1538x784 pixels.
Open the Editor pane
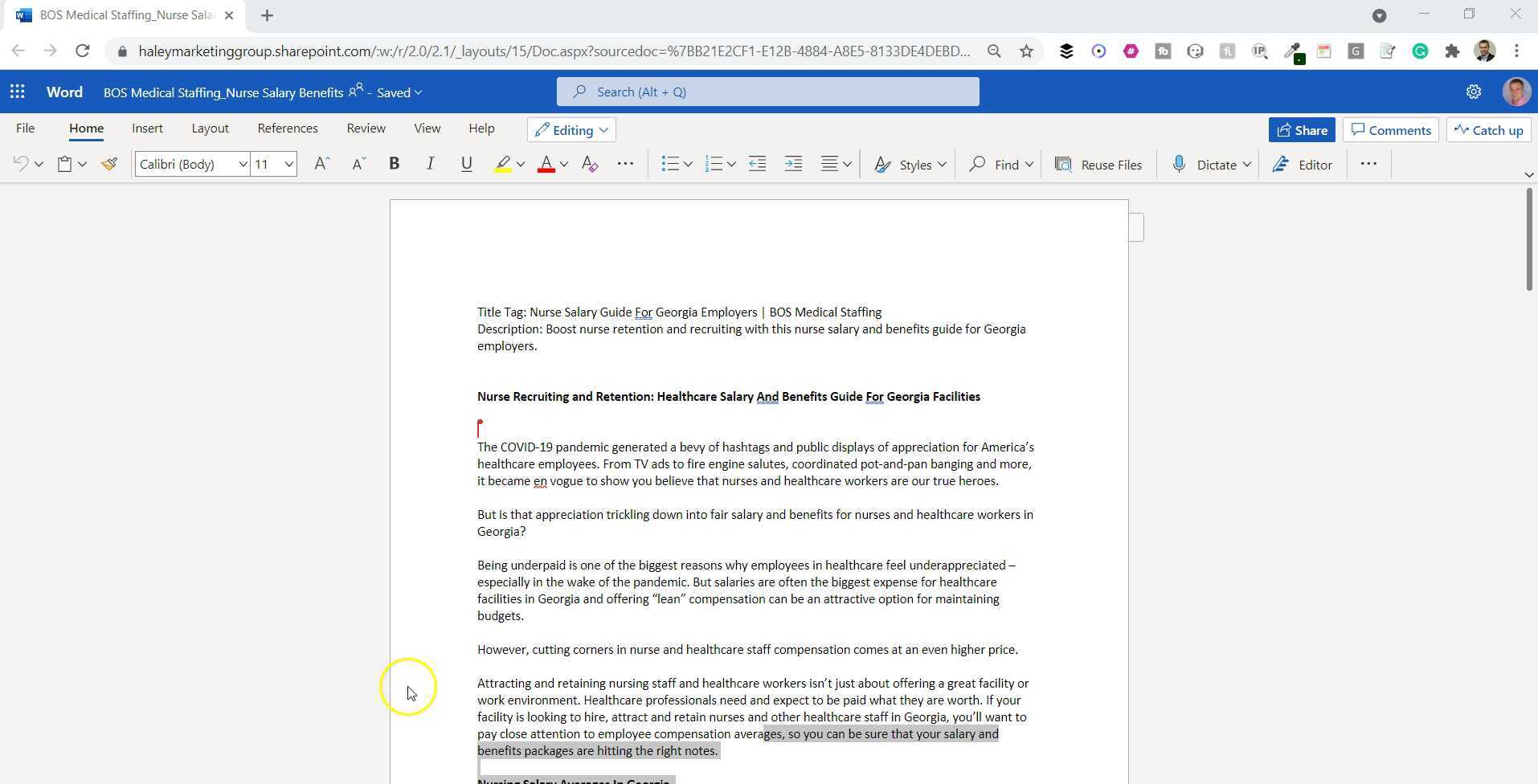pos(1302,164)
